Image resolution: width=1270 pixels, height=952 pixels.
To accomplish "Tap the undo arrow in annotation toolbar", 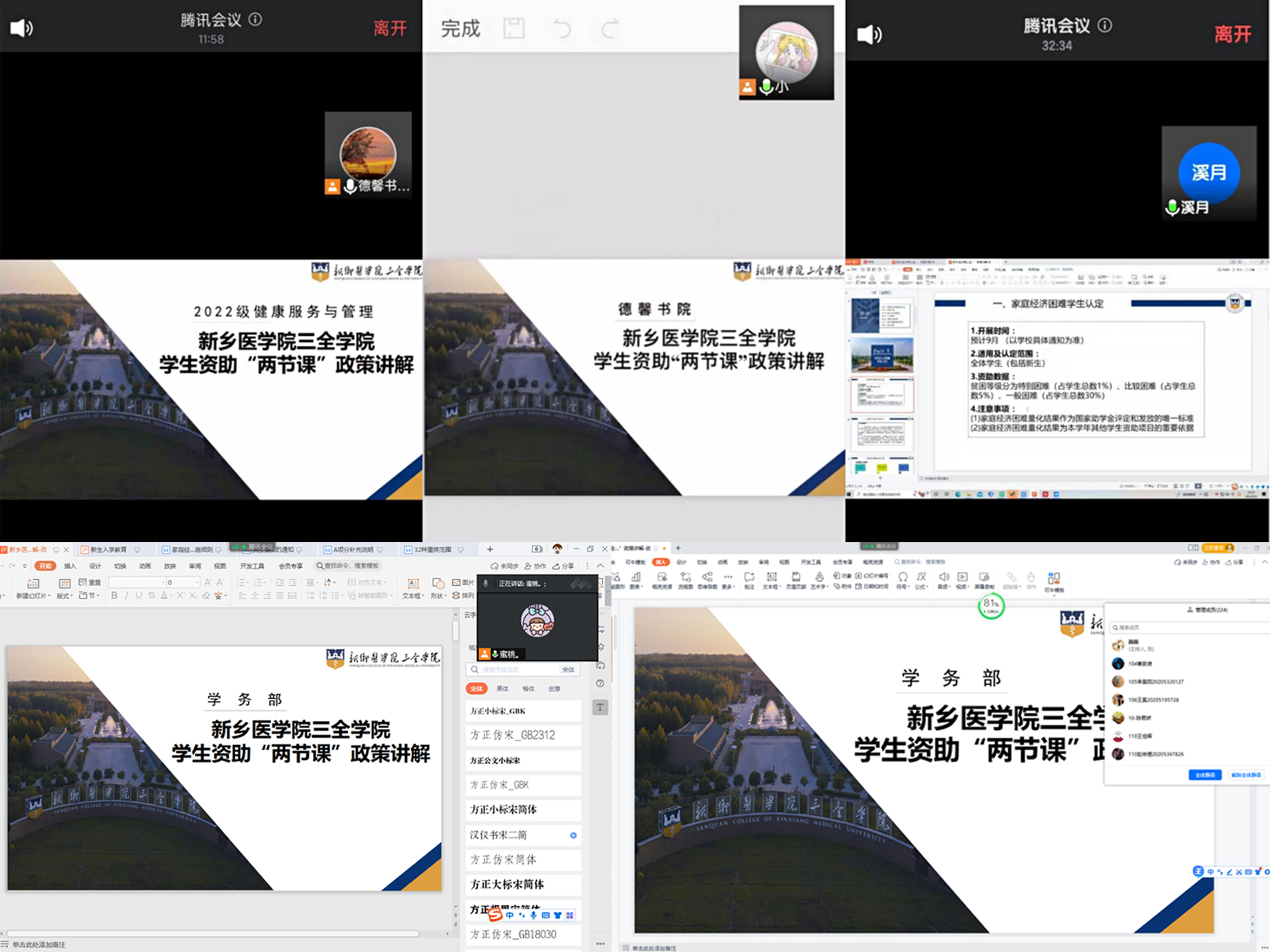I will click(562, 29).
